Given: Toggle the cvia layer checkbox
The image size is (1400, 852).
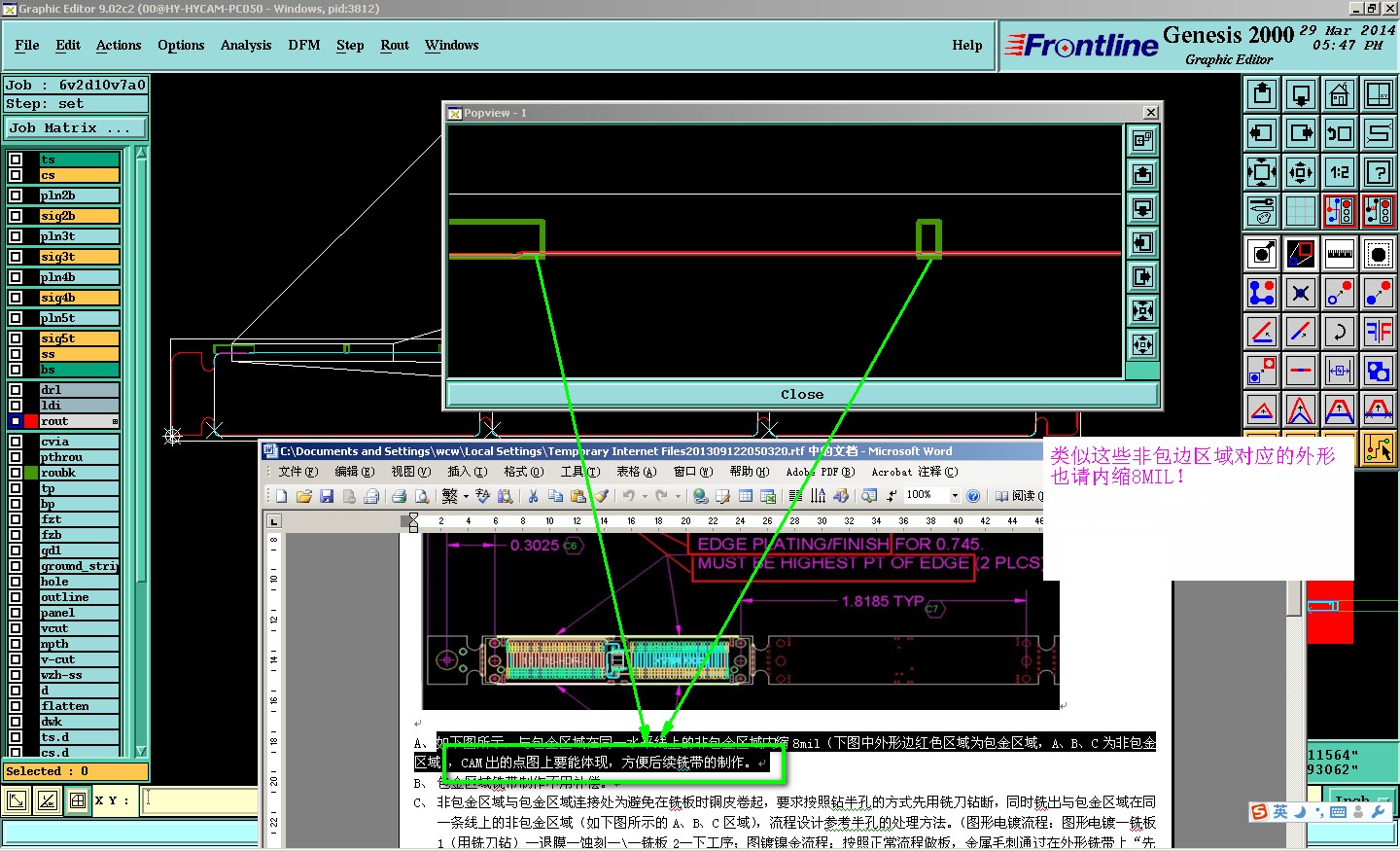Looking at the screenshot, I should pyautogui.click(x=16, y=442).
